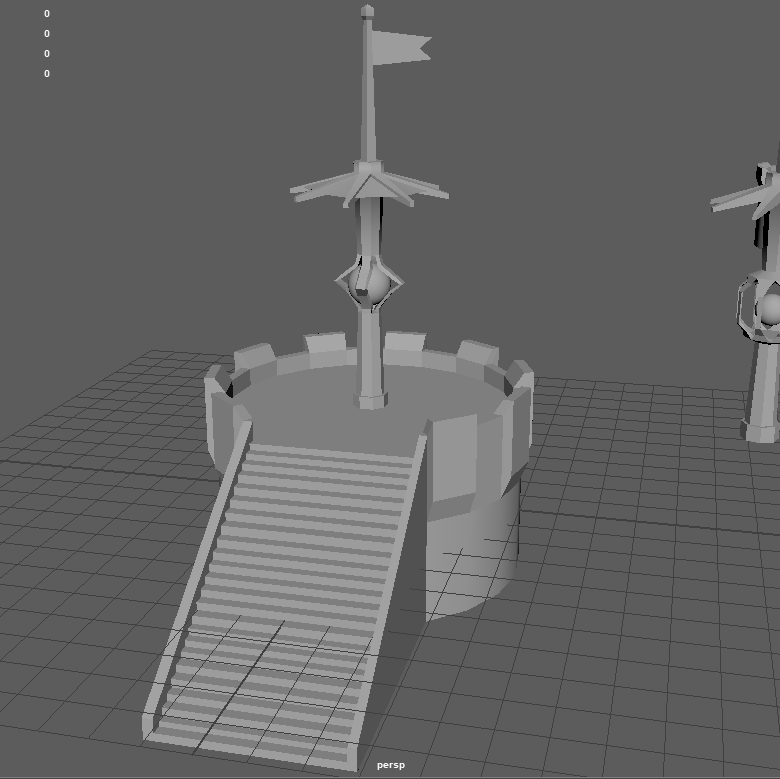This screenshot has width=780, height=779.
Task: Select the sphere inside the central lantern cage
Action: pos(370,285)
